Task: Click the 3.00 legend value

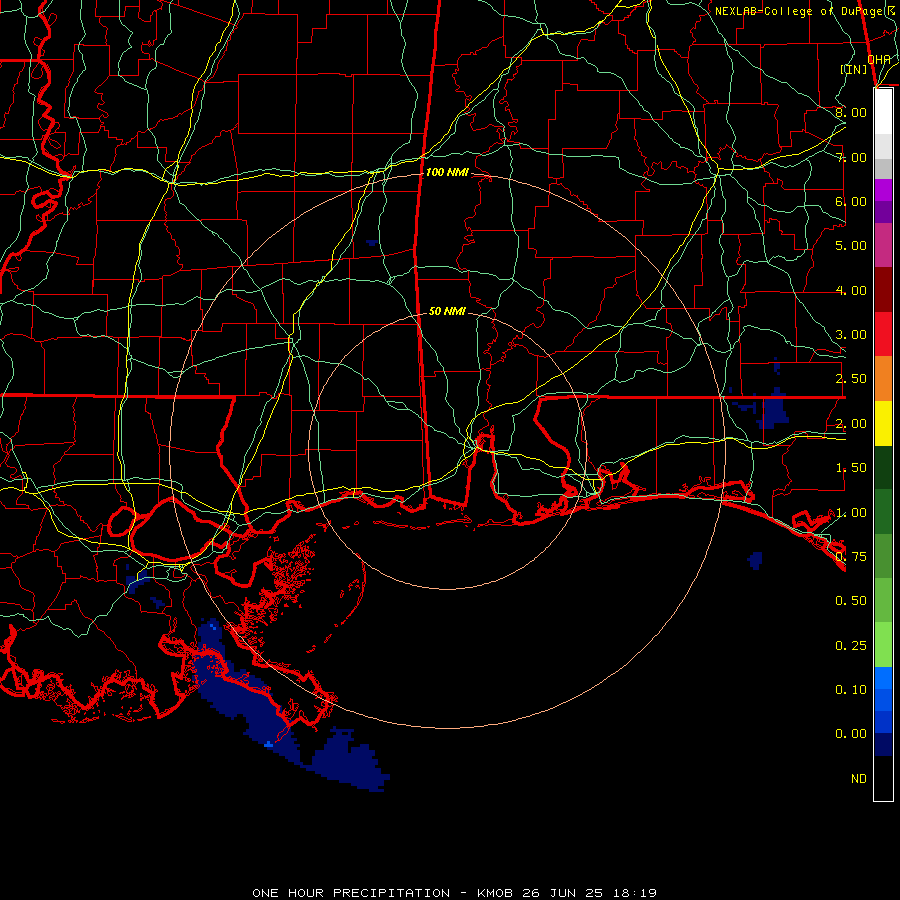Action: [x=851, y=335]
